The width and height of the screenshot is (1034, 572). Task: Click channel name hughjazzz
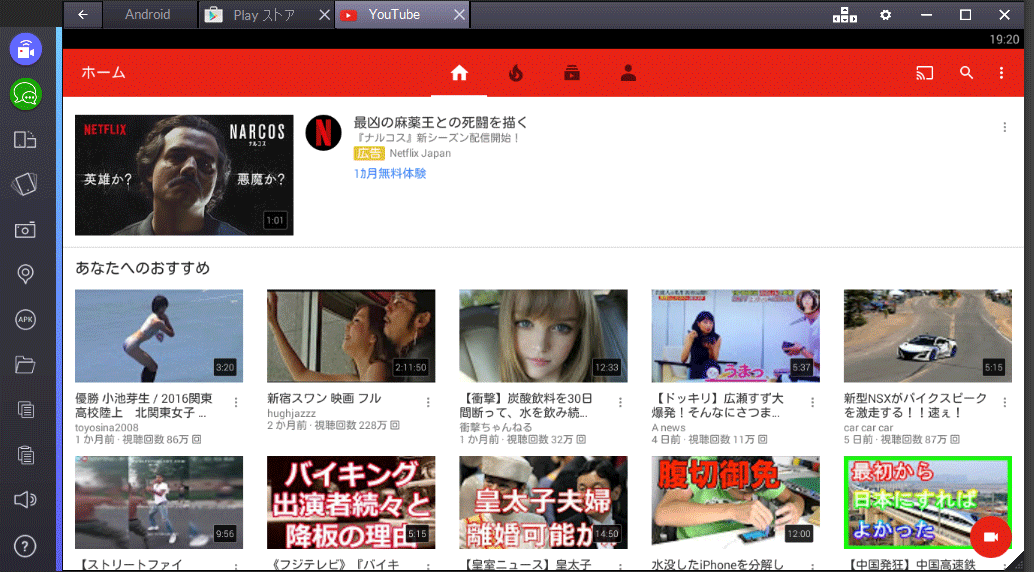pyautogui.click(x=291, y=413)
